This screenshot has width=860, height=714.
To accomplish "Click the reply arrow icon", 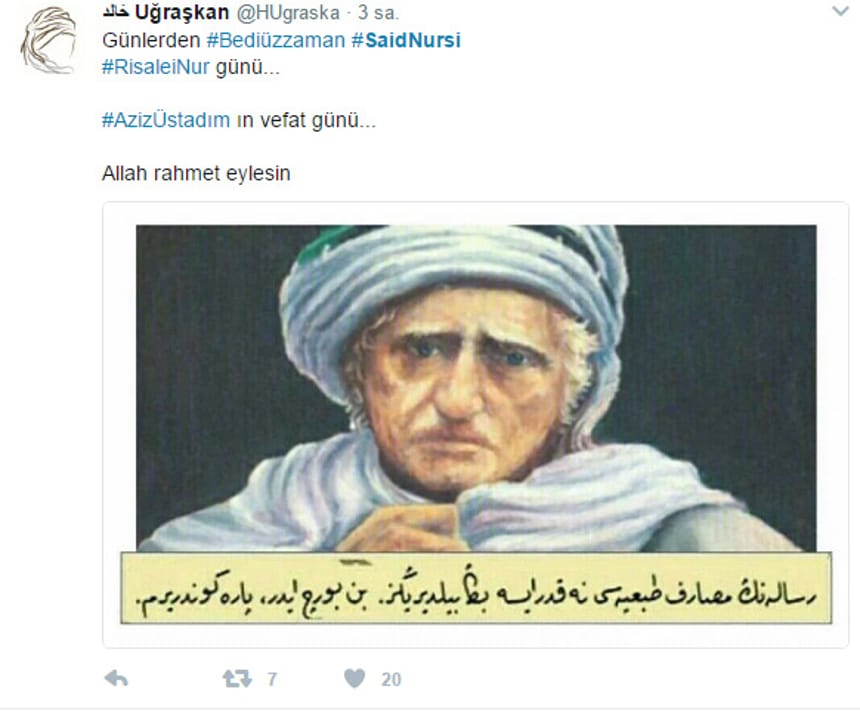I will point(116,679).
